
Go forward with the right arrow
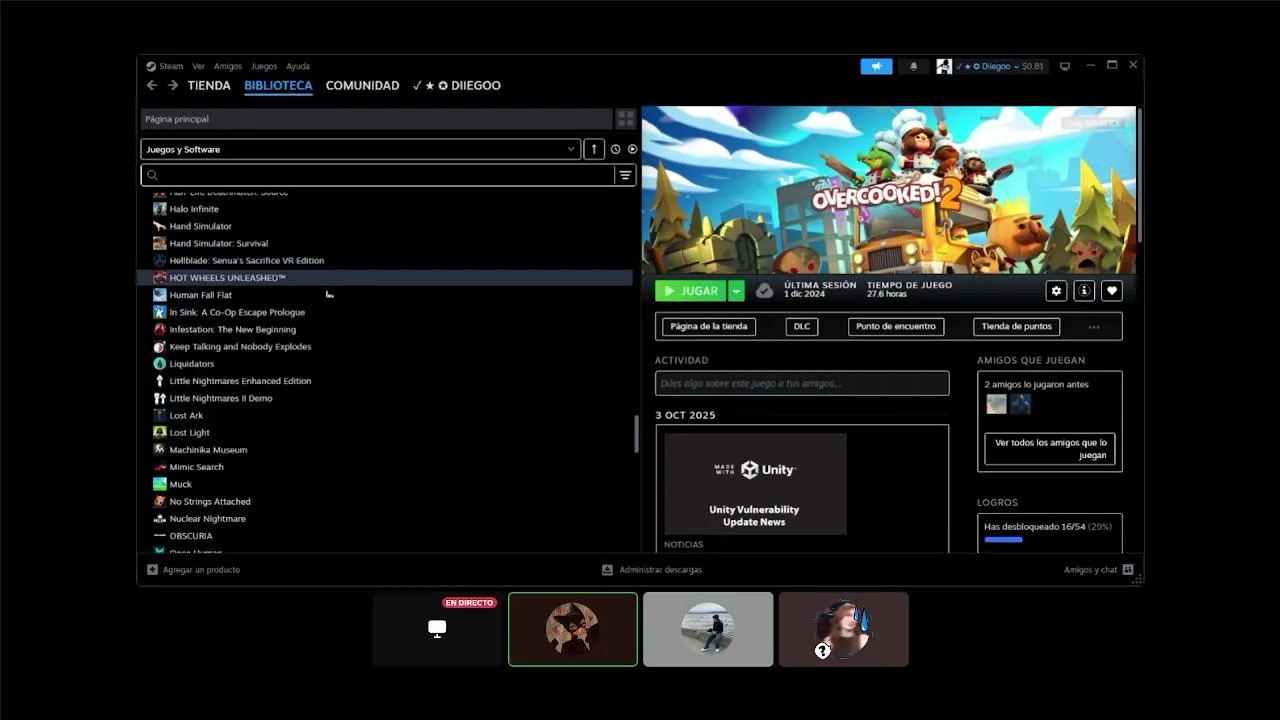(172, 85)
